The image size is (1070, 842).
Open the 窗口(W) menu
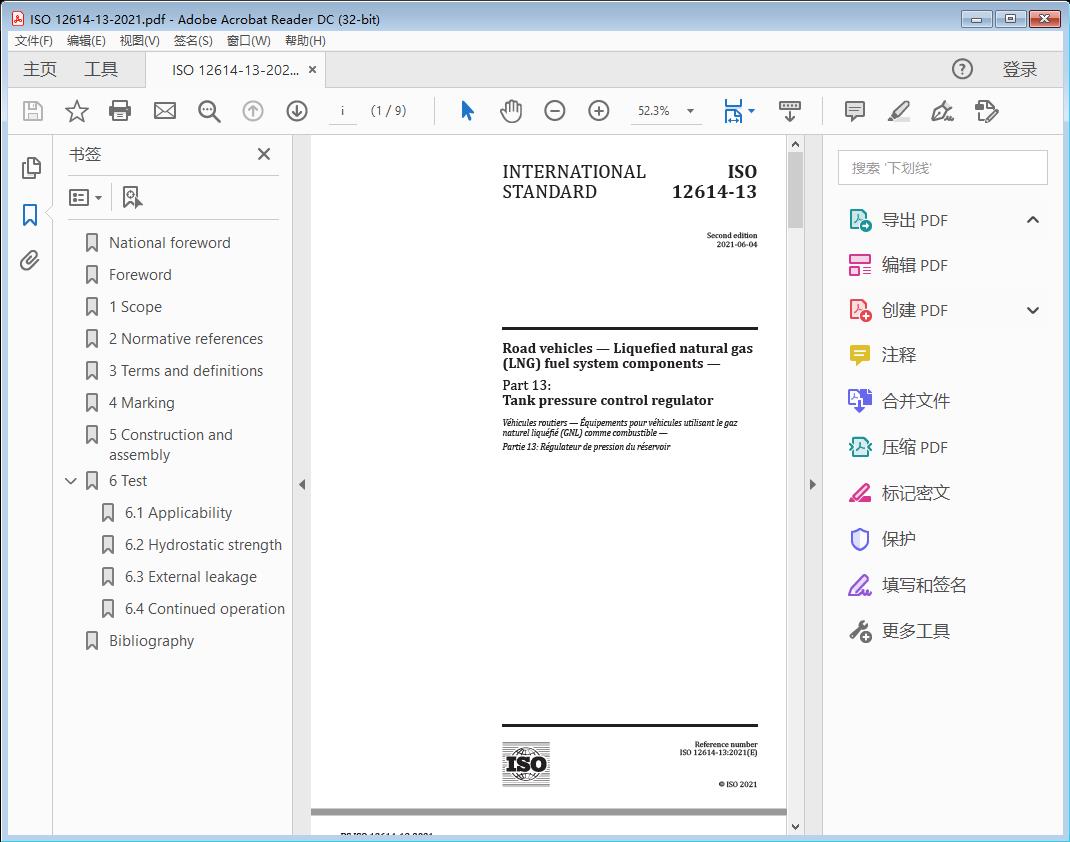coord(248,41)
